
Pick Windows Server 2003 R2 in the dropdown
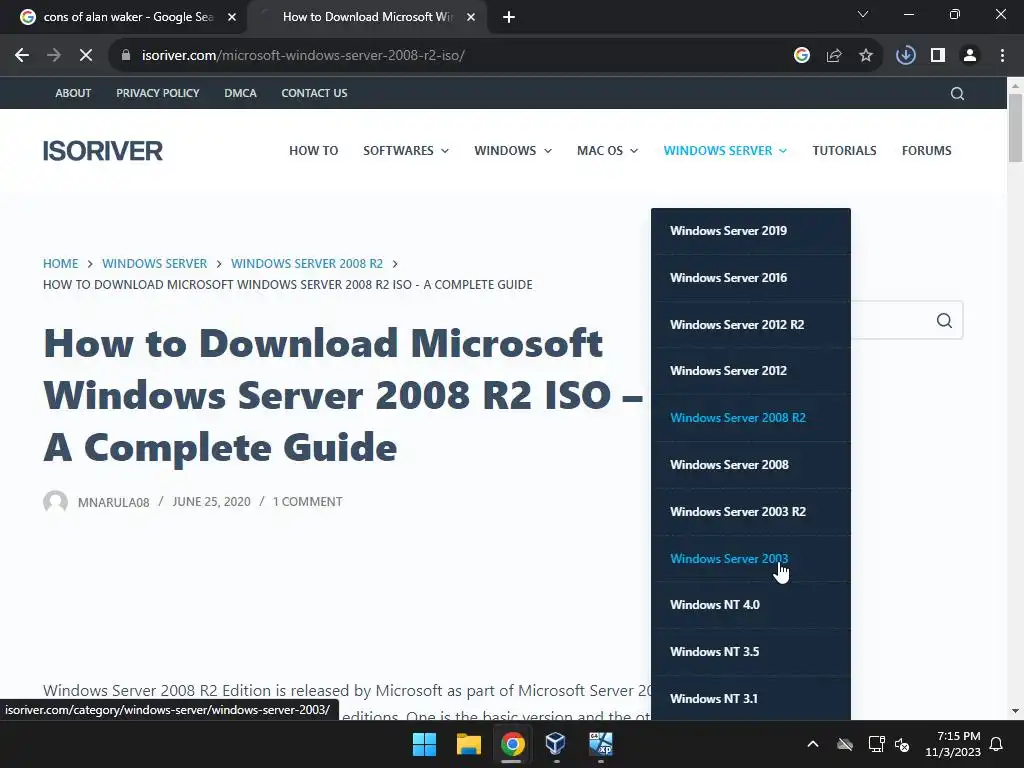click(x=751, y=512)
